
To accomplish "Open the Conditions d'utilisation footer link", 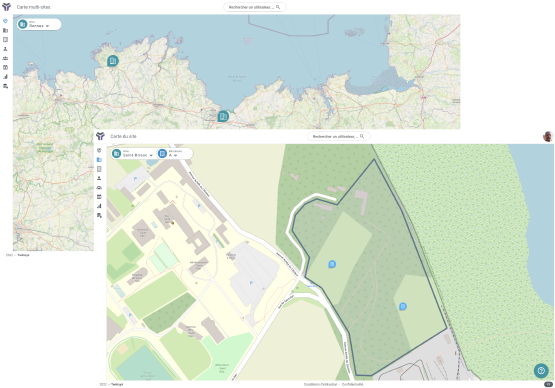I will tap(320, 384).
